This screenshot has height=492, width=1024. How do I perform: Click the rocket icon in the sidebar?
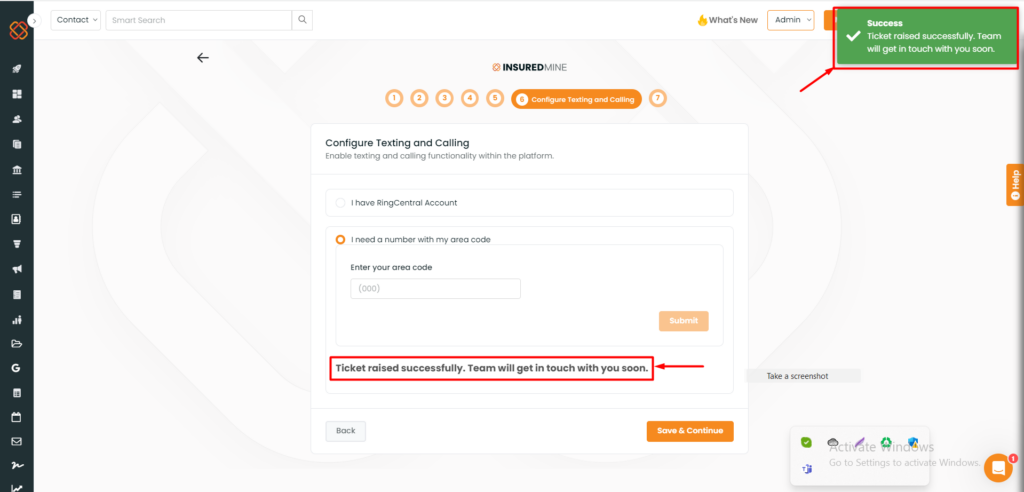17,69
